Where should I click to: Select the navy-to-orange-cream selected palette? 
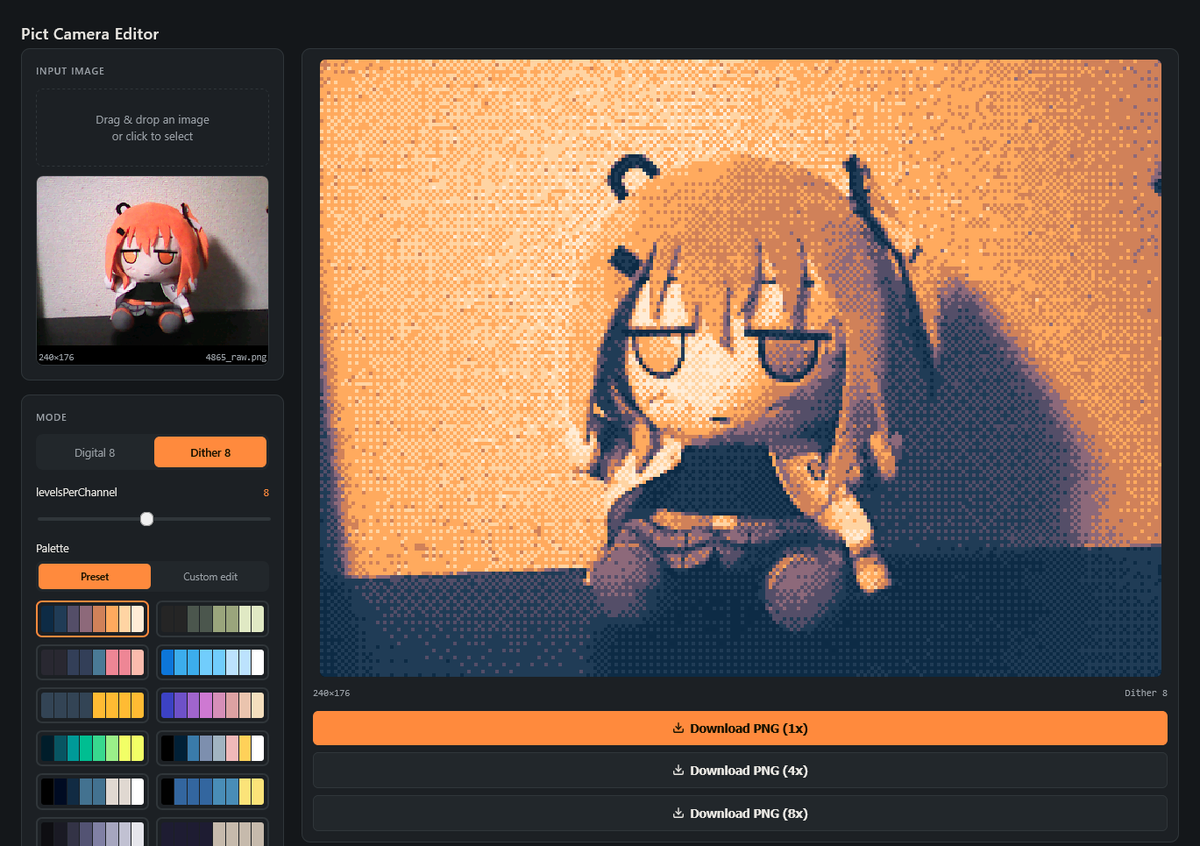[x=92, y=619]
